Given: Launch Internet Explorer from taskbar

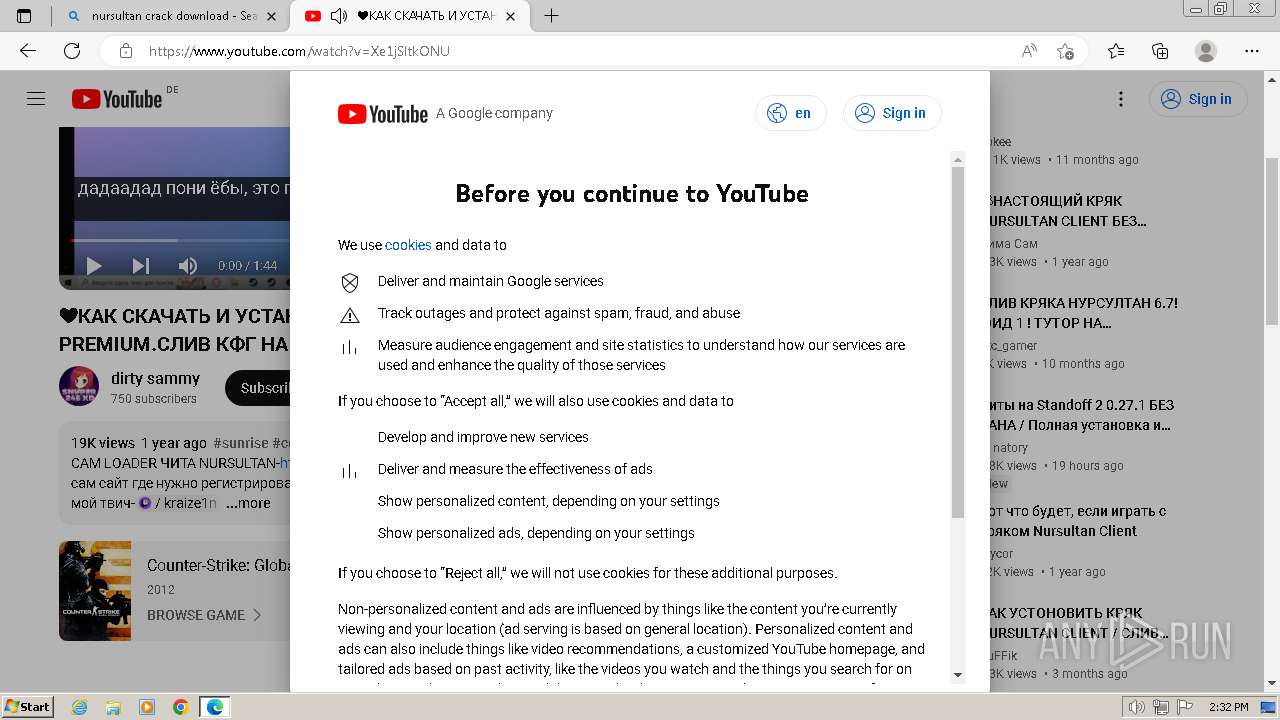Looking at the screenshot, I should point(79,707).
